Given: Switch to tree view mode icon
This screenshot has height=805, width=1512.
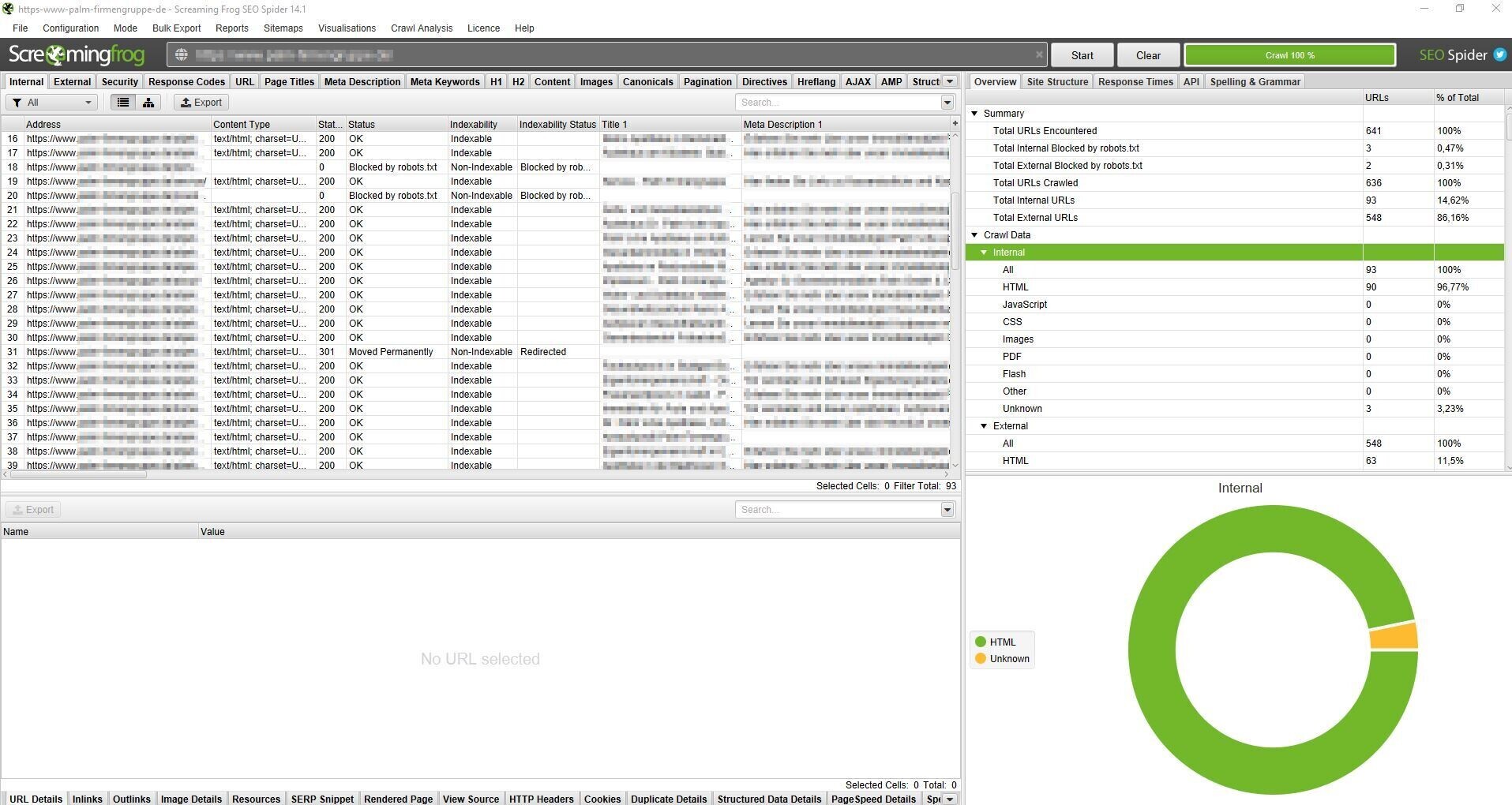Looking at the screenshot, I should tap(148, 103).
